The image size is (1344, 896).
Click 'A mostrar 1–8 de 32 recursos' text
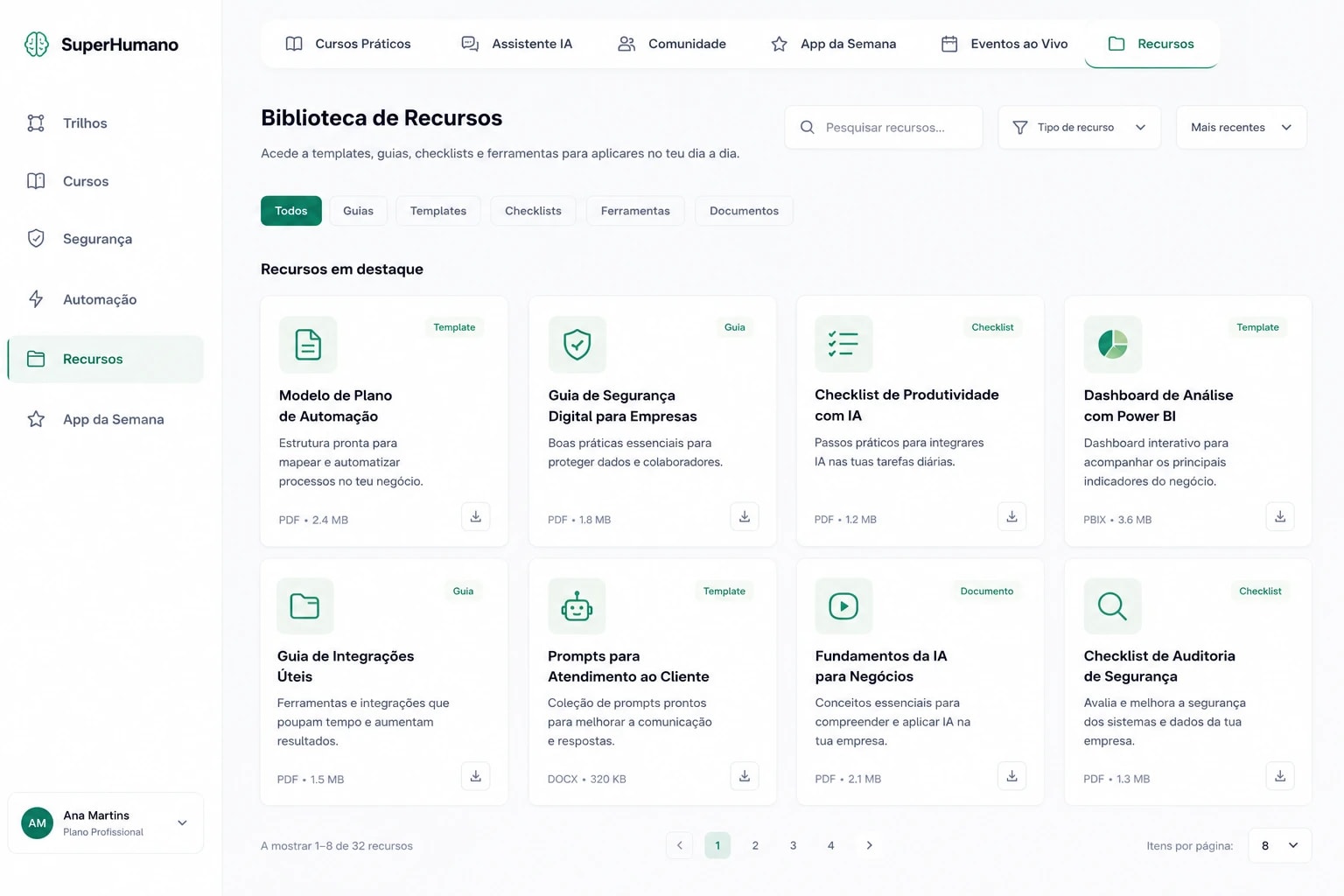coord(337,846)
